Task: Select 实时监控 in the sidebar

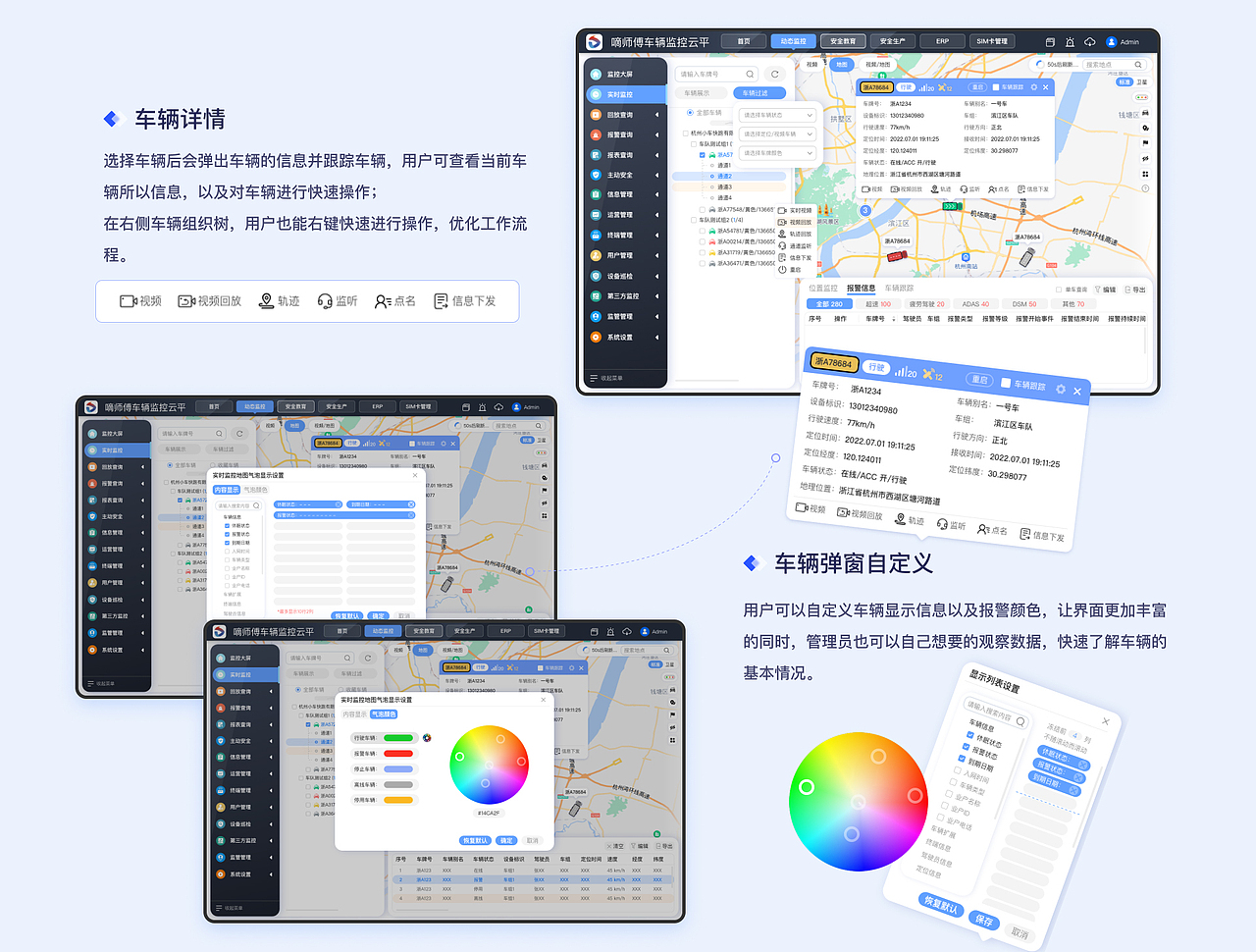Action: (x=614, y=94)
